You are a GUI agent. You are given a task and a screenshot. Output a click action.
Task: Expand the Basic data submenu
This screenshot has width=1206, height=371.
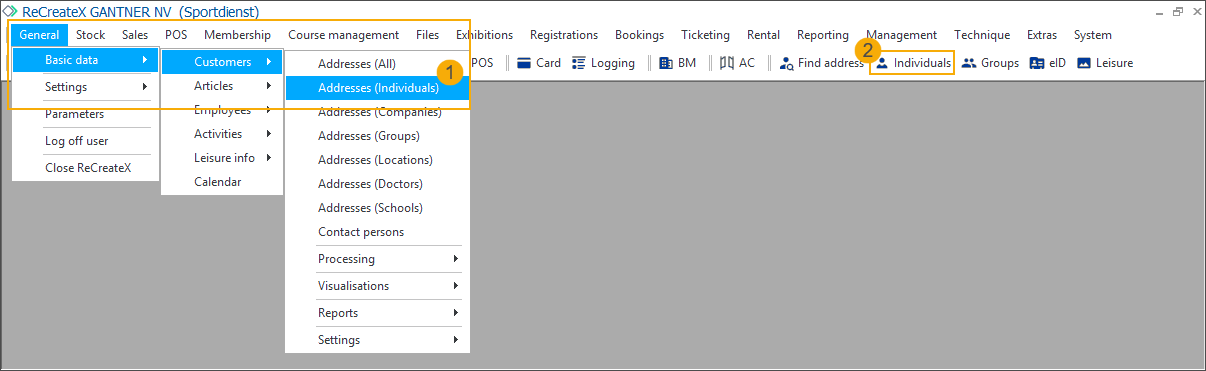86,60
